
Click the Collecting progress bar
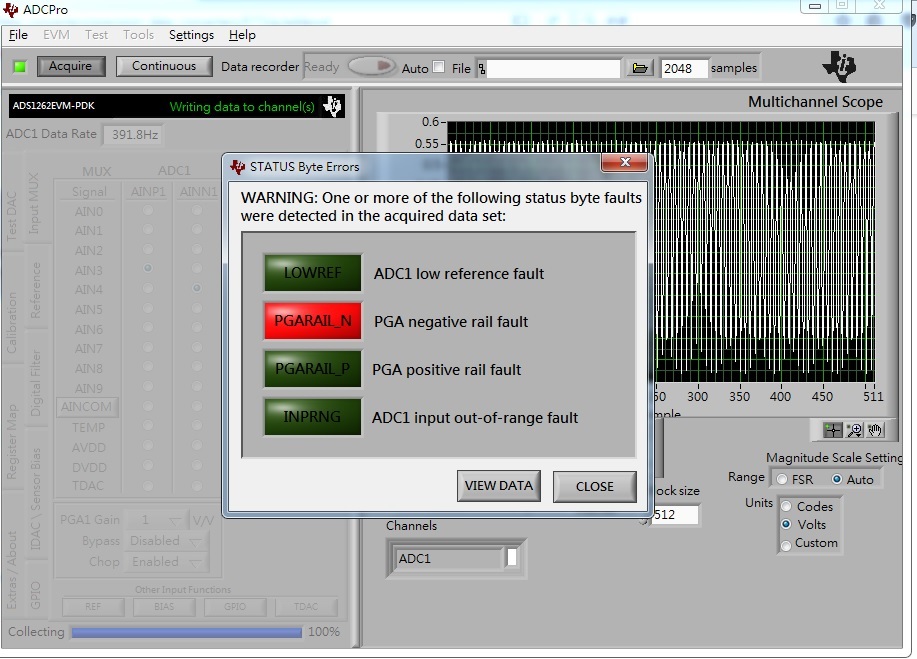(187, 632)
